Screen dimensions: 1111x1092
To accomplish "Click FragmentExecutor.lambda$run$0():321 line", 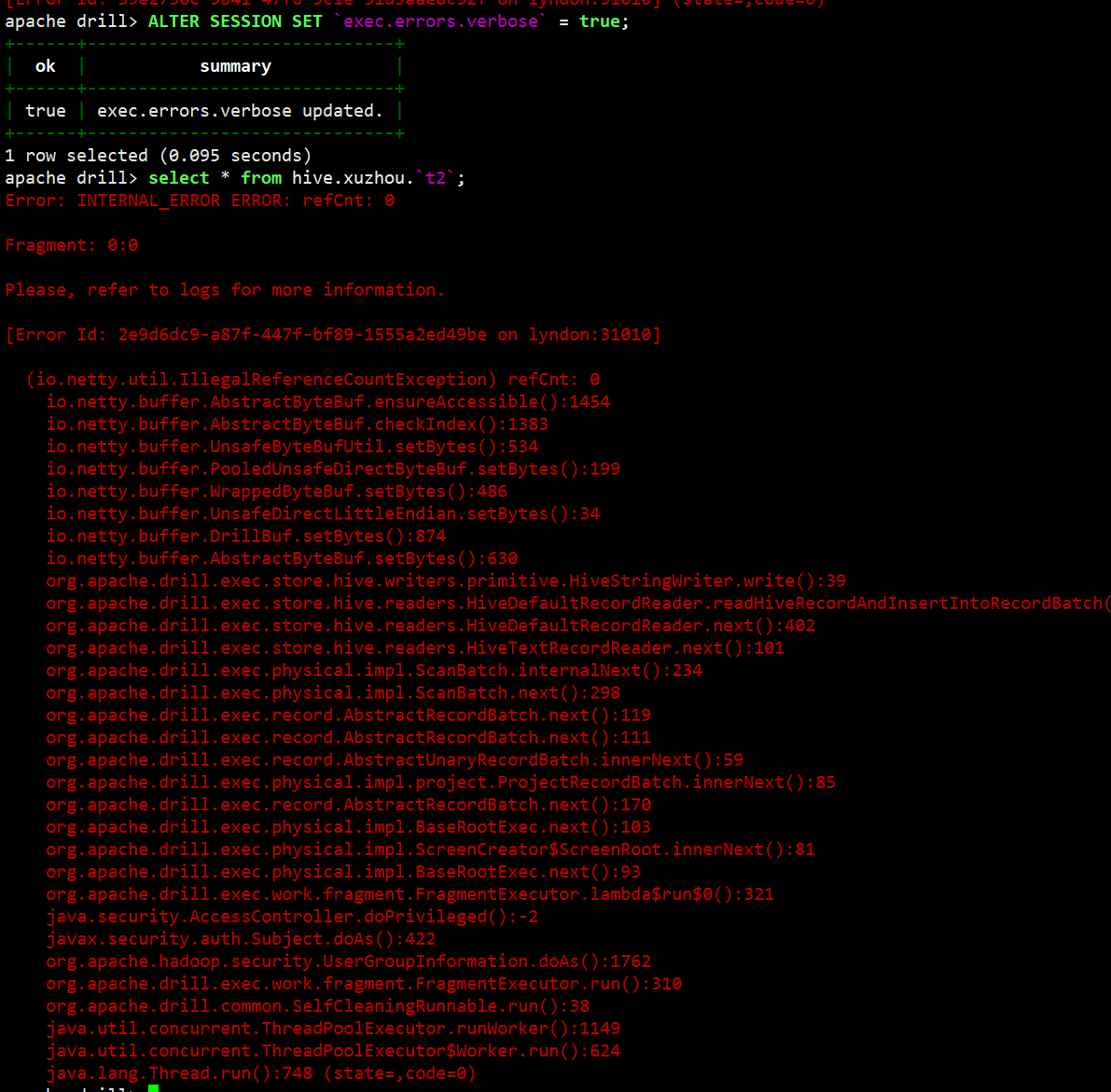I will click(x=410, y=894).
